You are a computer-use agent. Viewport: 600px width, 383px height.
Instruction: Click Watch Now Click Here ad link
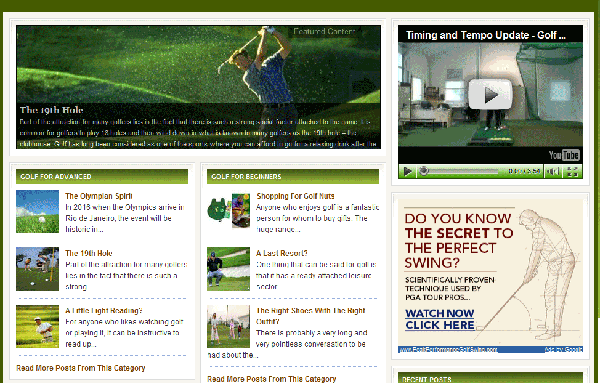pyautogui.click(x=440, y=319)
